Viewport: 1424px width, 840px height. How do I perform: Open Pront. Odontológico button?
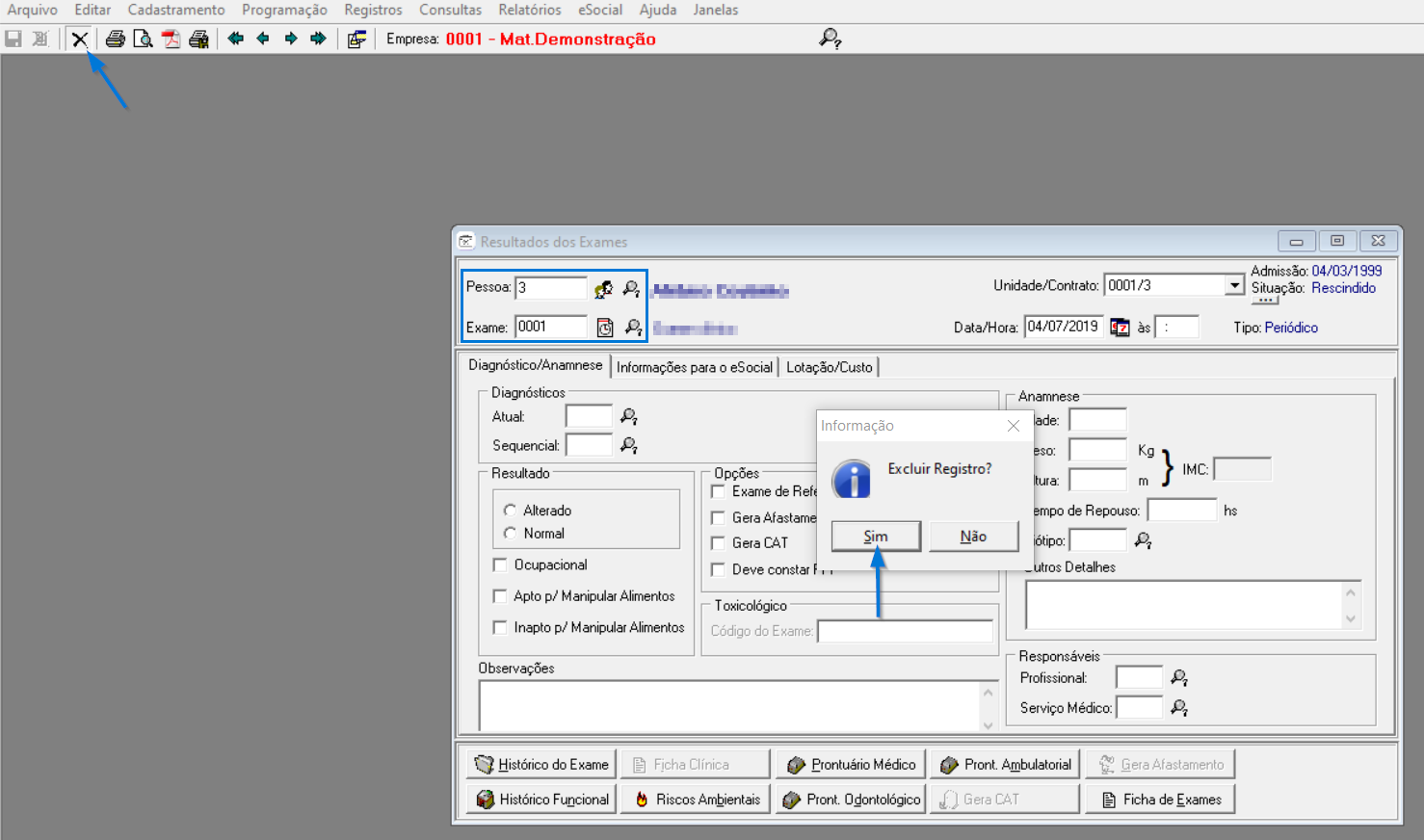coord(852,800)
